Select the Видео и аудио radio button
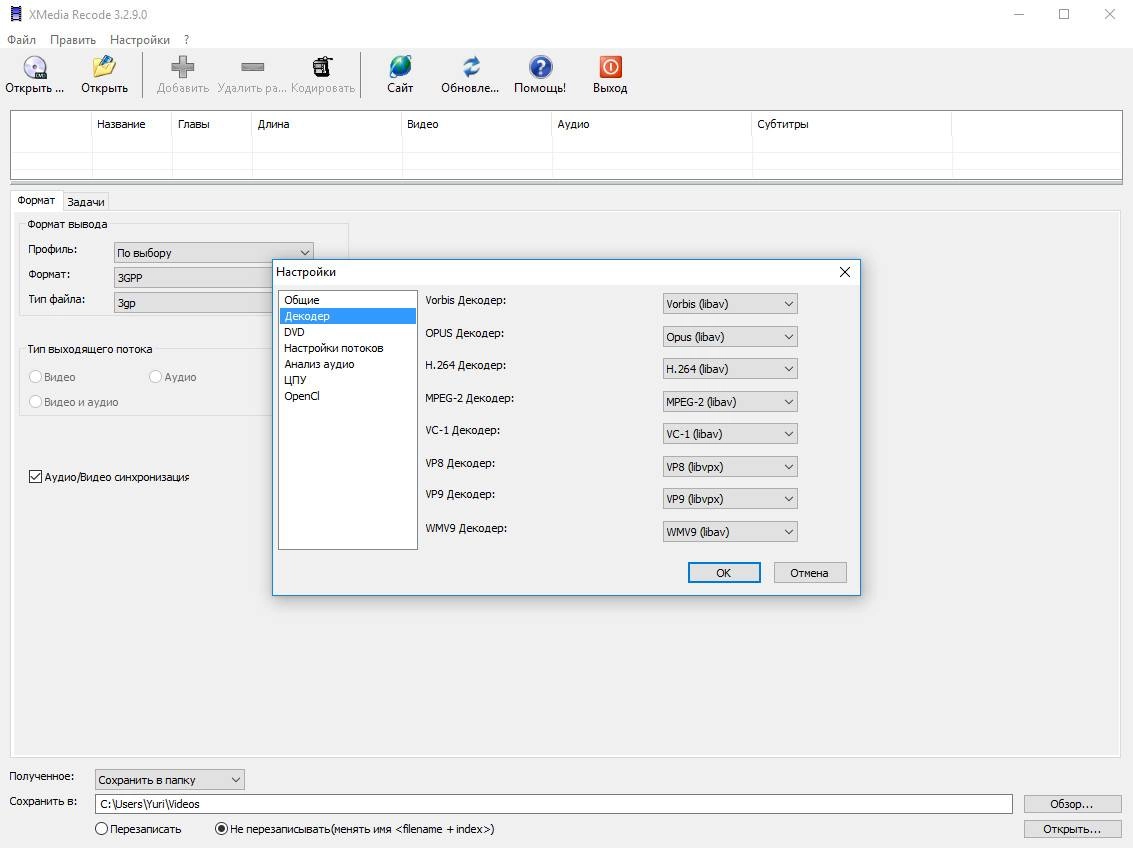 [35, 402]
